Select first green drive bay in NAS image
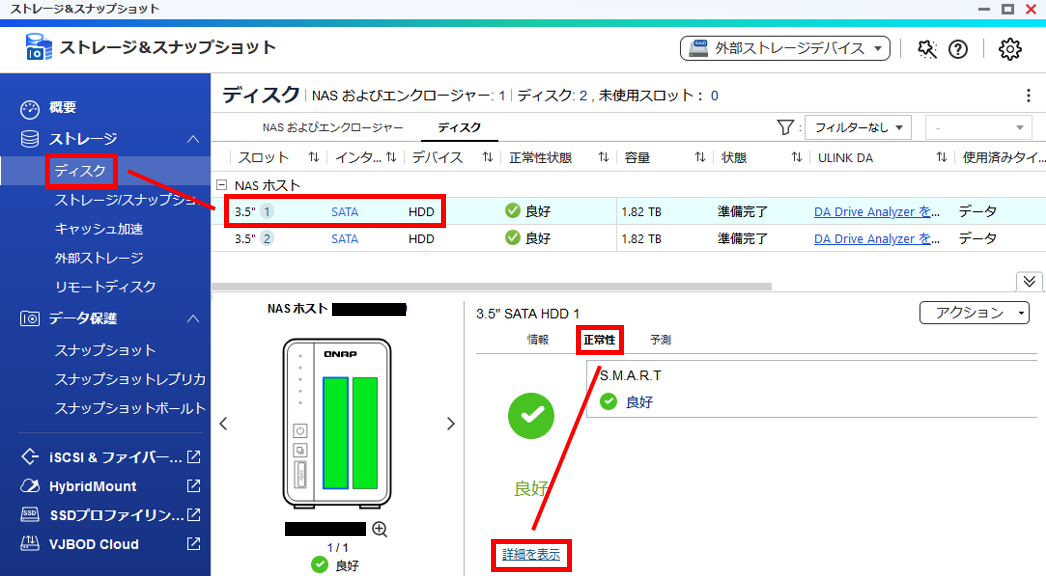 (336, 433)
